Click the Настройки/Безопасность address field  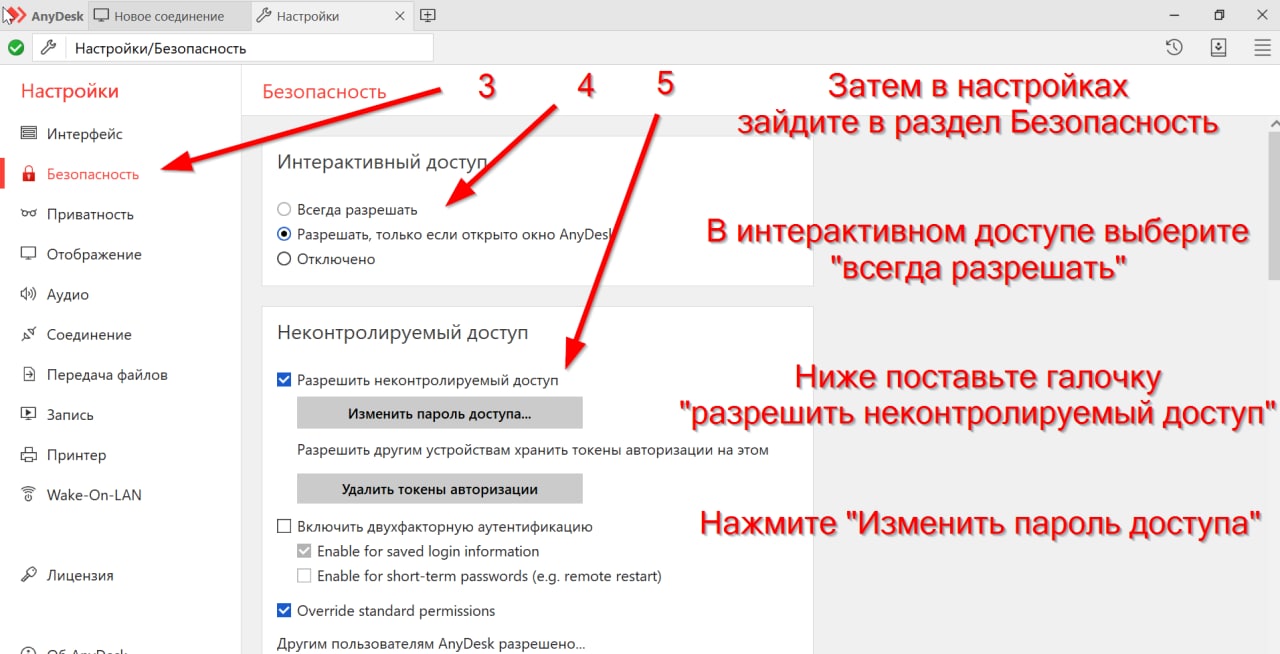(250, 48)
